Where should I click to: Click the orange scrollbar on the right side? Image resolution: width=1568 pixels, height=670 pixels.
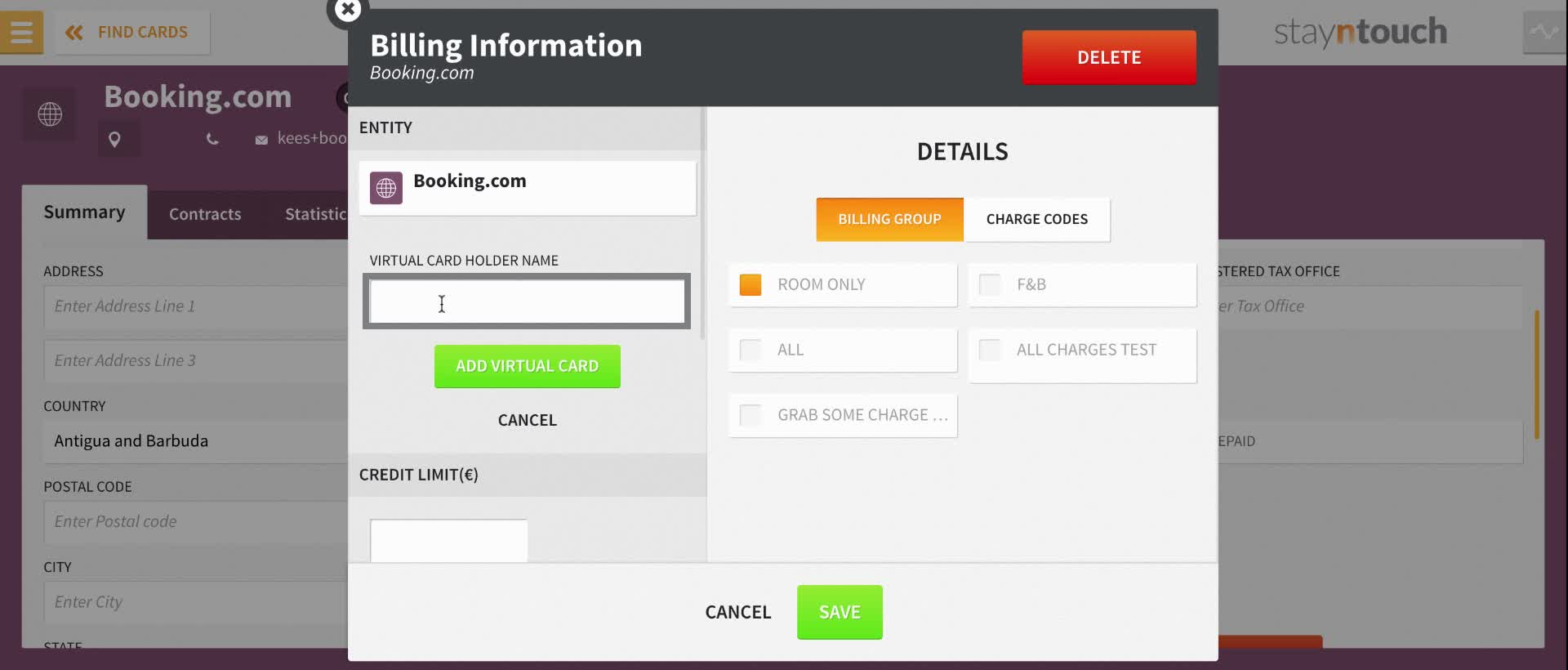tap(1536, 374)
